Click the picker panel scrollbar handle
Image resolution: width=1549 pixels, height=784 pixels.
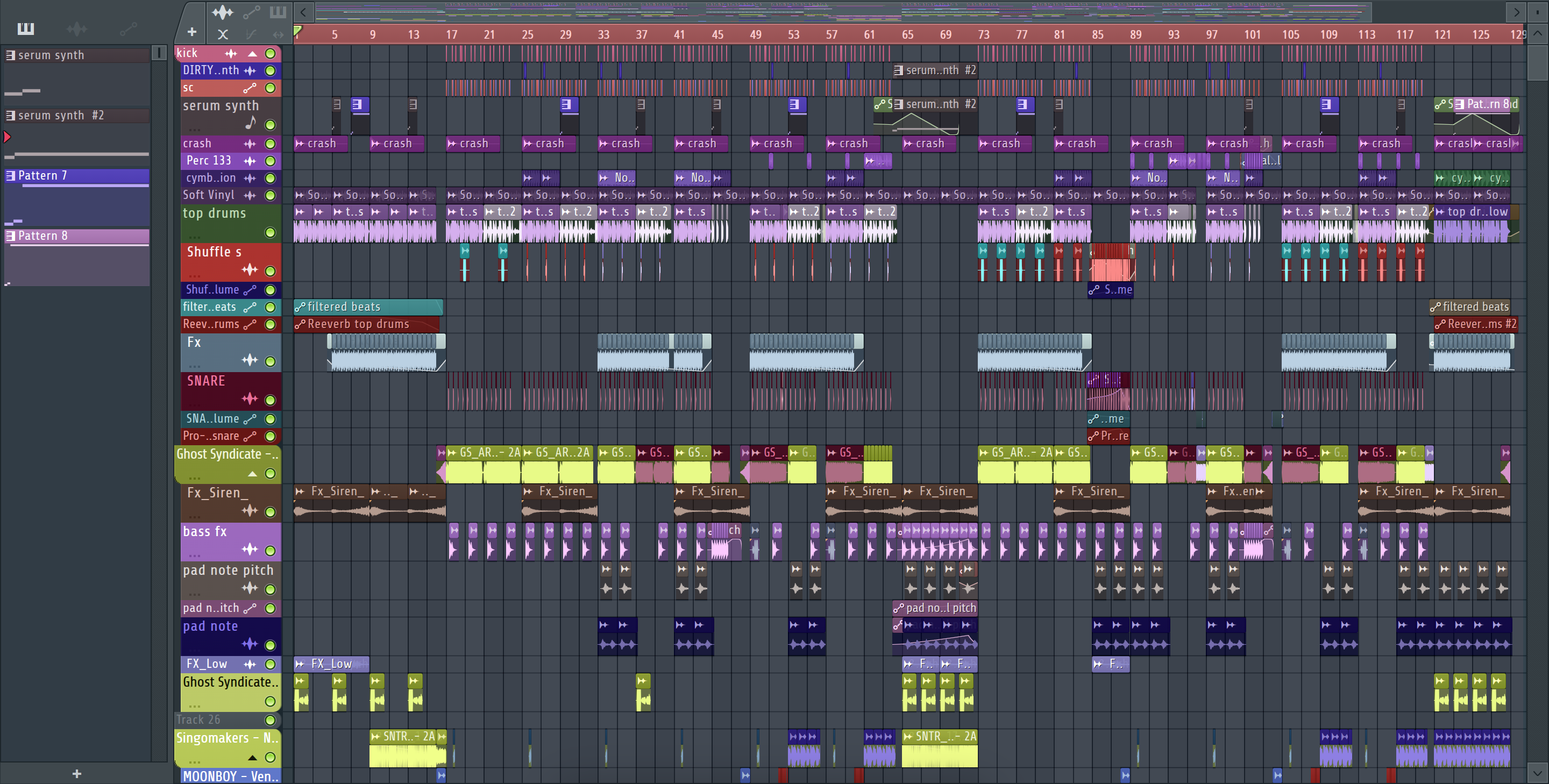(x=159, y=53)
